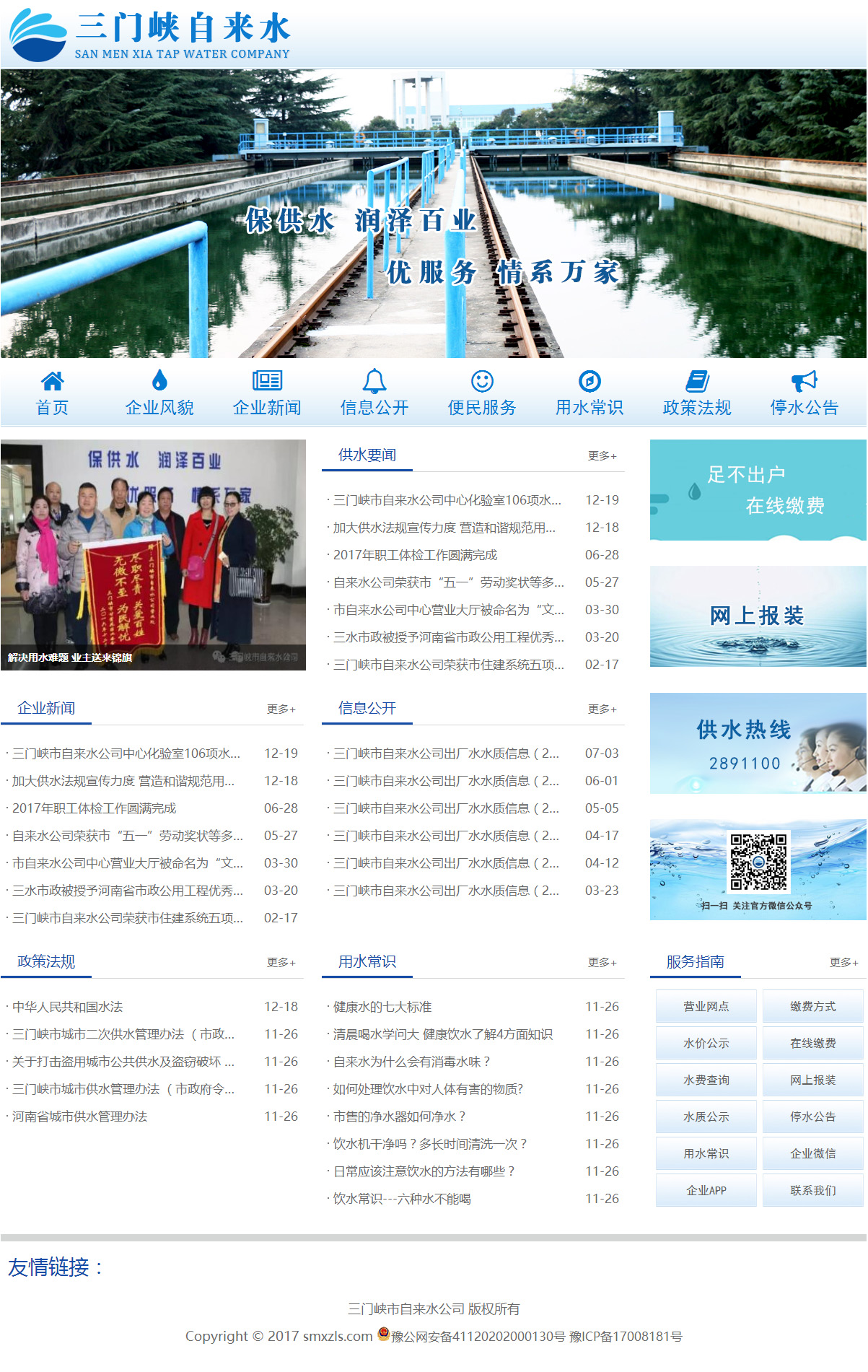Click the smiley face icon for 便民服务
The width and height of the screenshot is (868, 1372).
point(482,380)
